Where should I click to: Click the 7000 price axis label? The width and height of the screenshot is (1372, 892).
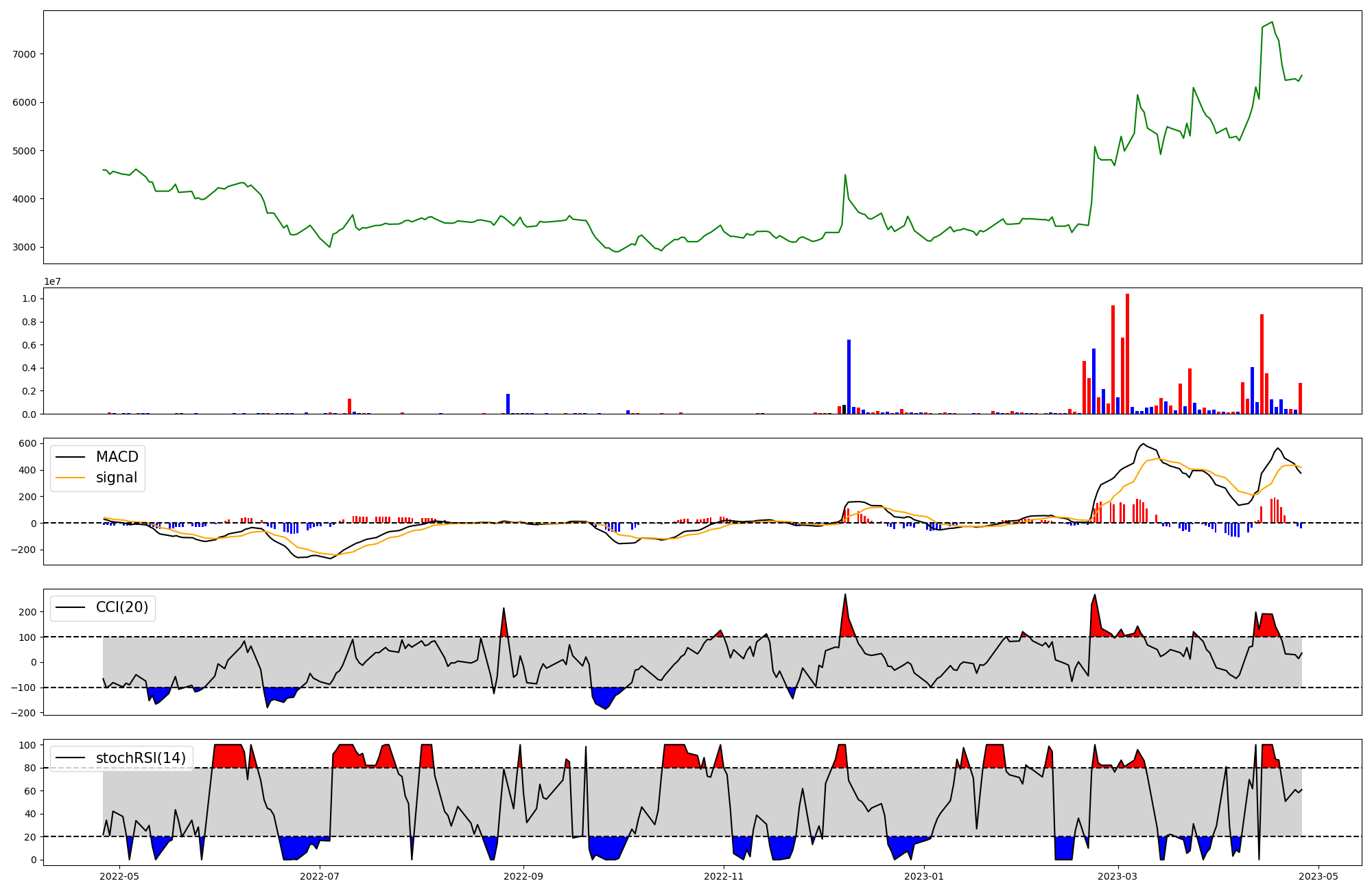(25, 54)
